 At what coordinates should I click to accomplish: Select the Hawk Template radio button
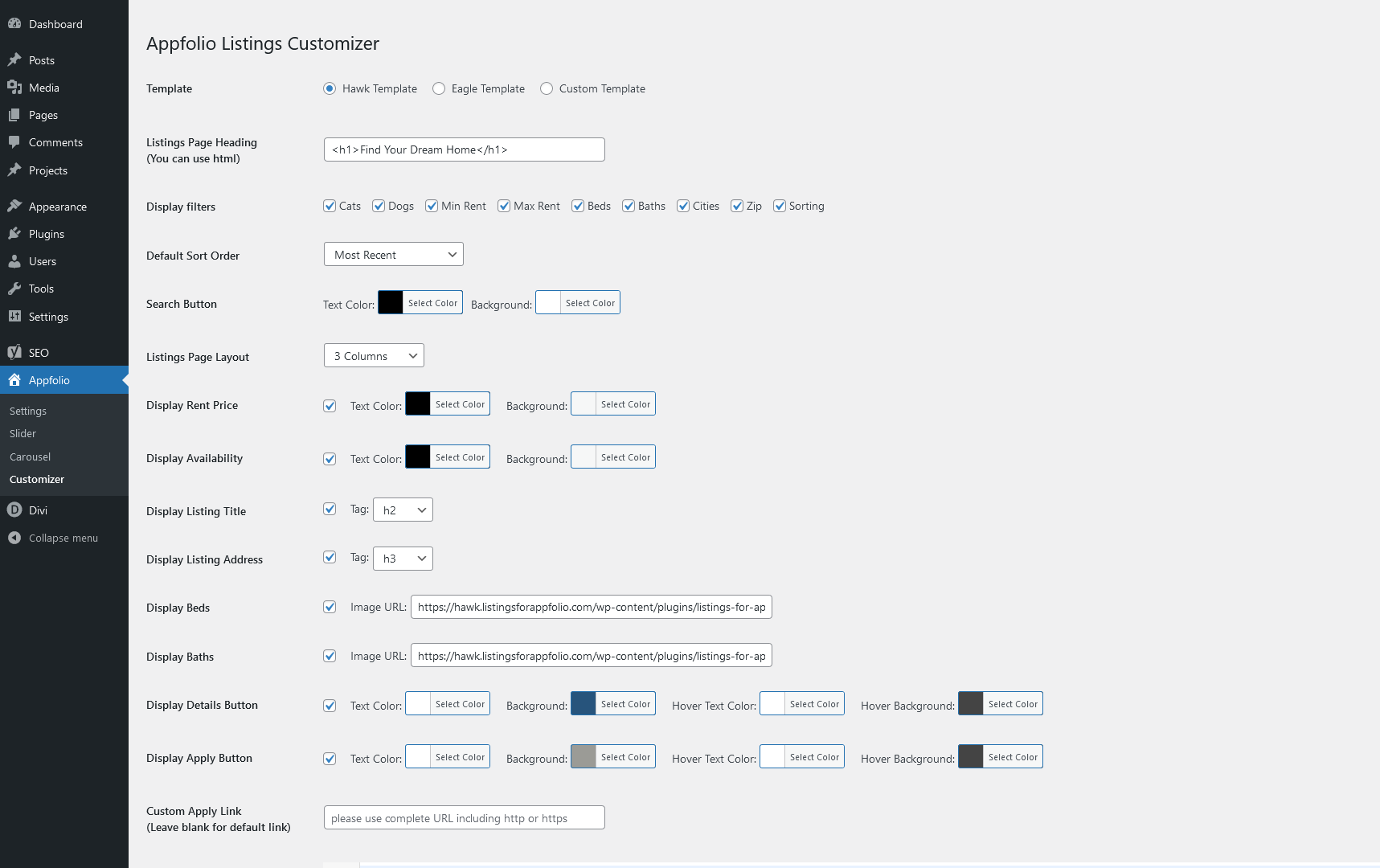(x=330, y=88)
